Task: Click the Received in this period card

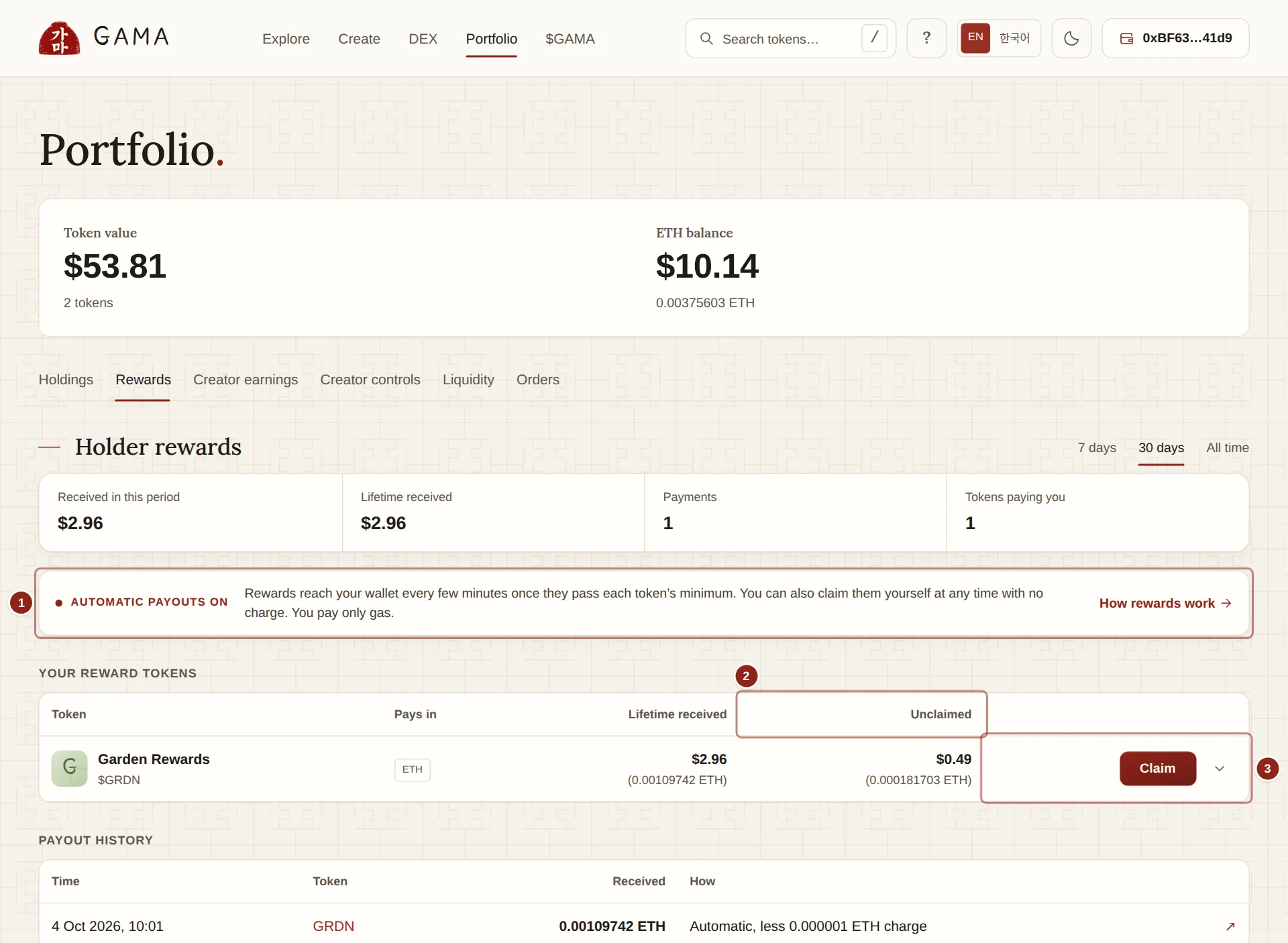Action: click(191, 513)
